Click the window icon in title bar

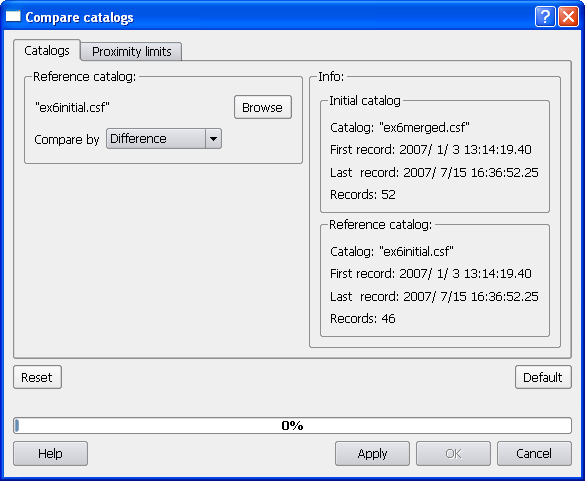(x=13, y=16)
